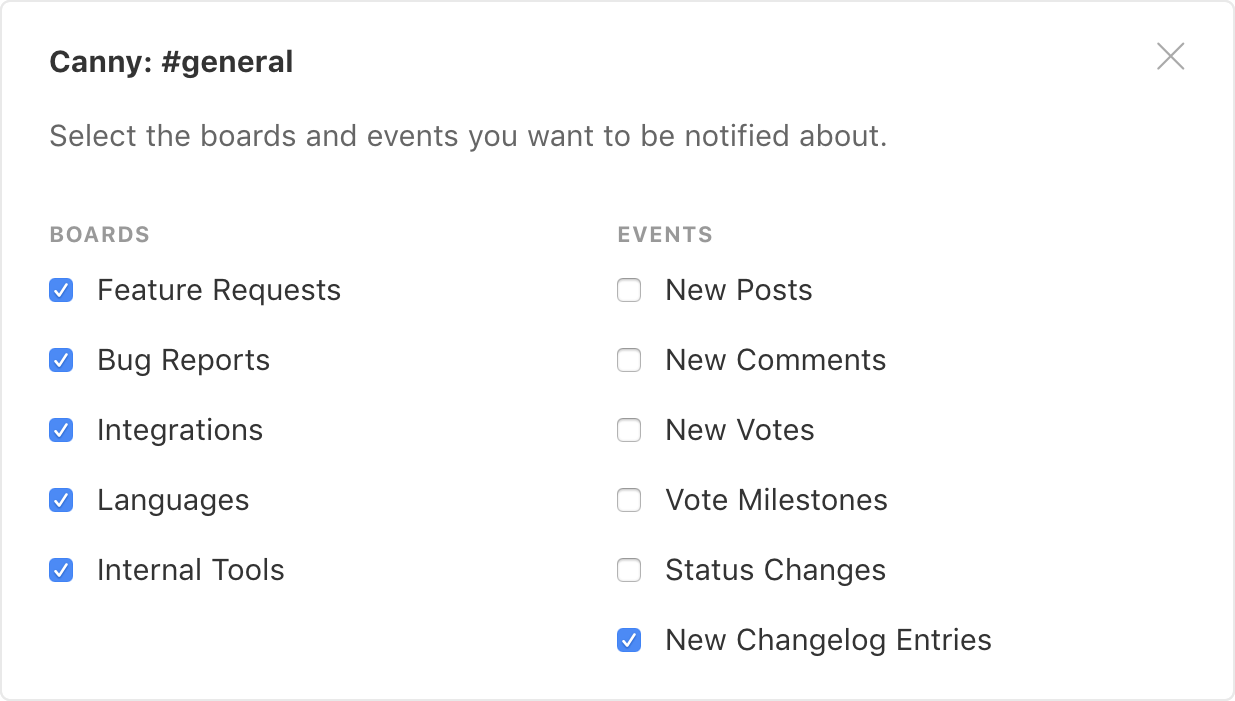This screenshot has width=1235, height=701.
Task: Untick the Languages board checkbox
Action: tap(61, 501)
